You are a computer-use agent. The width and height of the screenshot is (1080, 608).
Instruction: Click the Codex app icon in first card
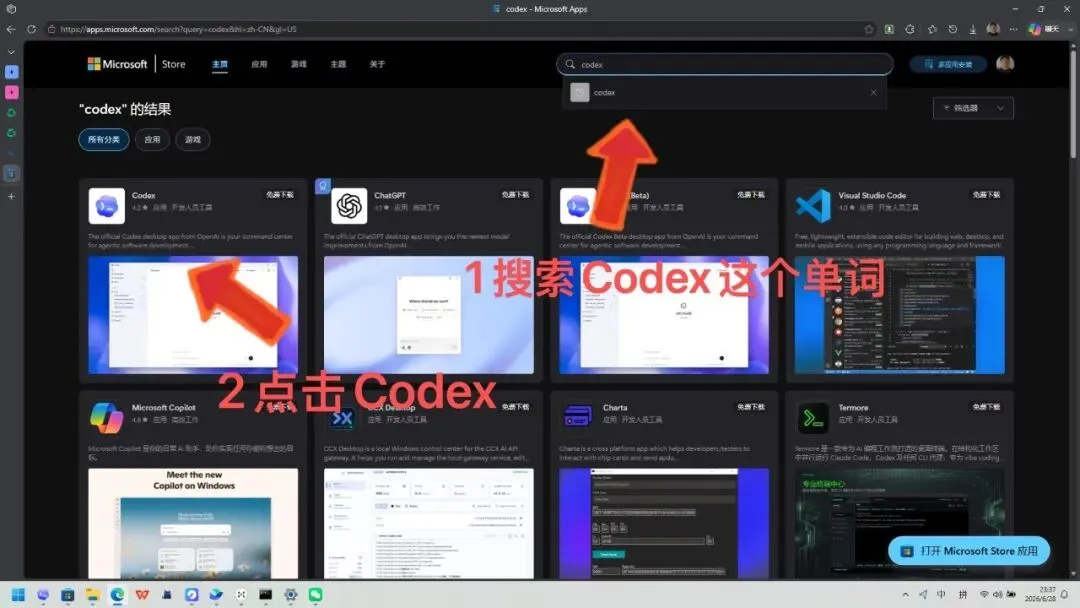point(107,206)
